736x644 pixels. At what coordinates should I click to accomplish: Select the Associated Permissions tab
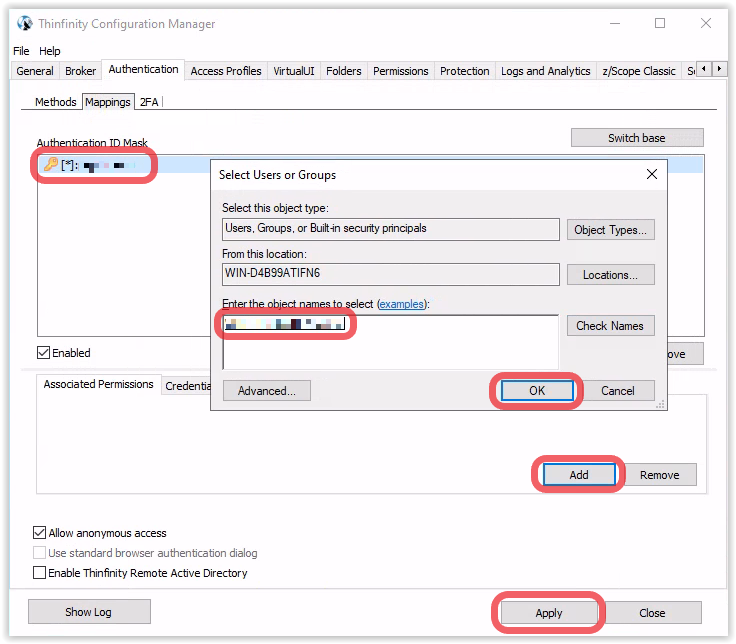(99, 384)
